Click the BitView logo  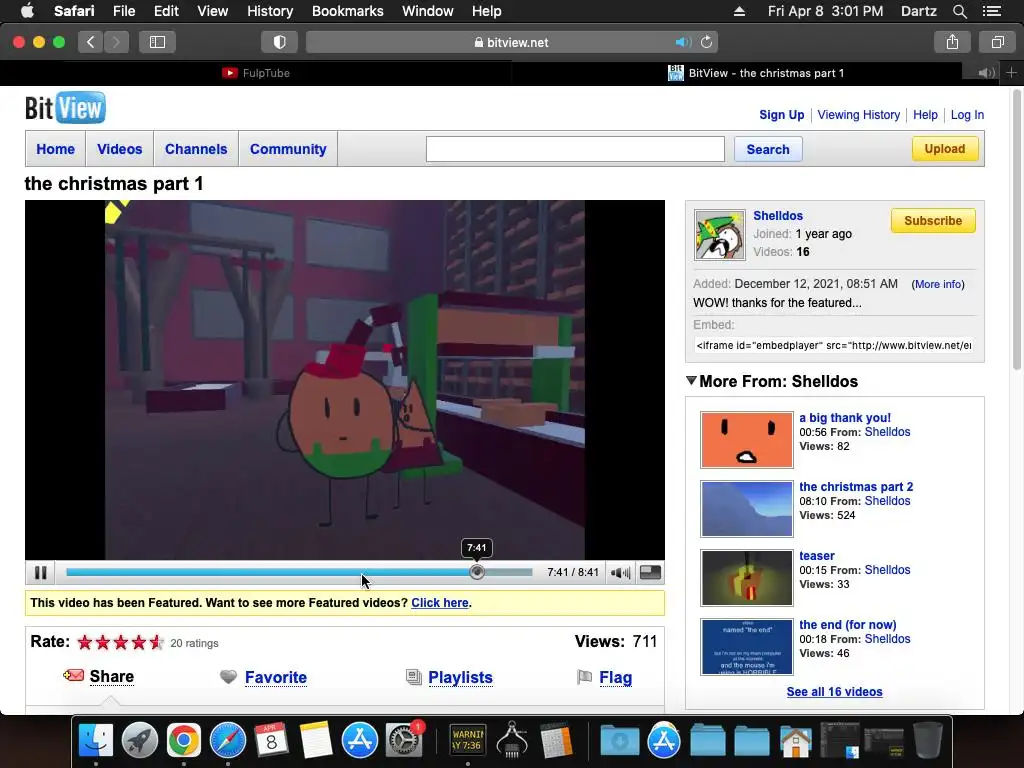(65, 108)
